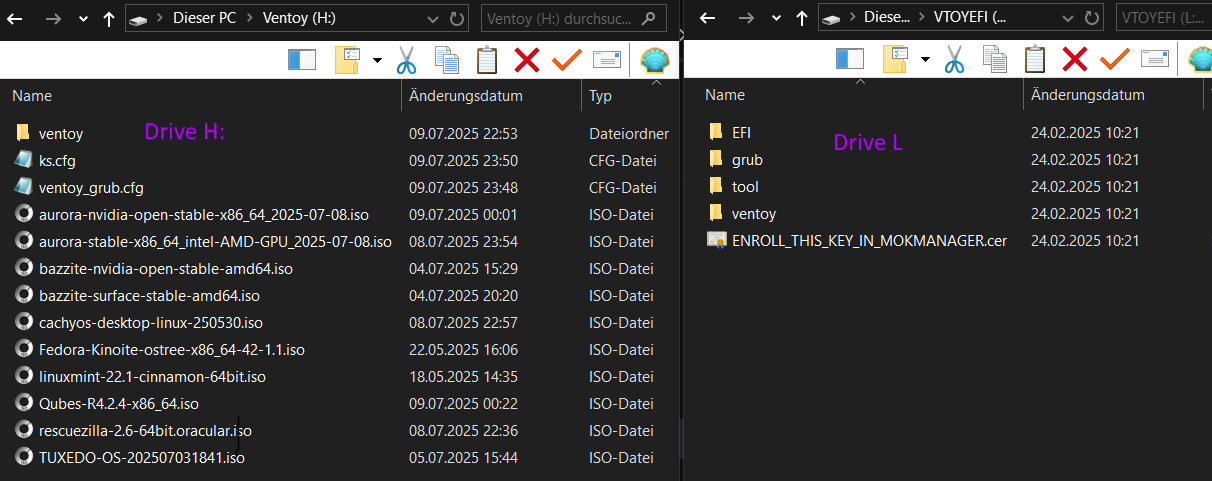Select bazzite-surface-stable-amd64.iso

[x=149, y=295]
